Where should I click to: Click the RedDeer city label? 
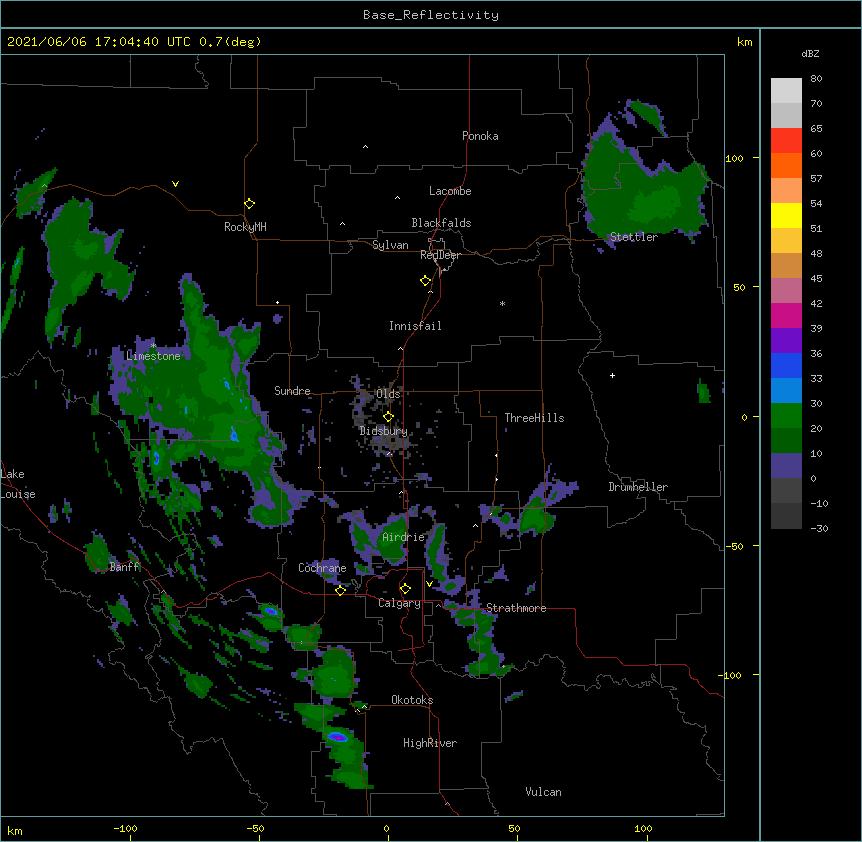click(440, 255)
